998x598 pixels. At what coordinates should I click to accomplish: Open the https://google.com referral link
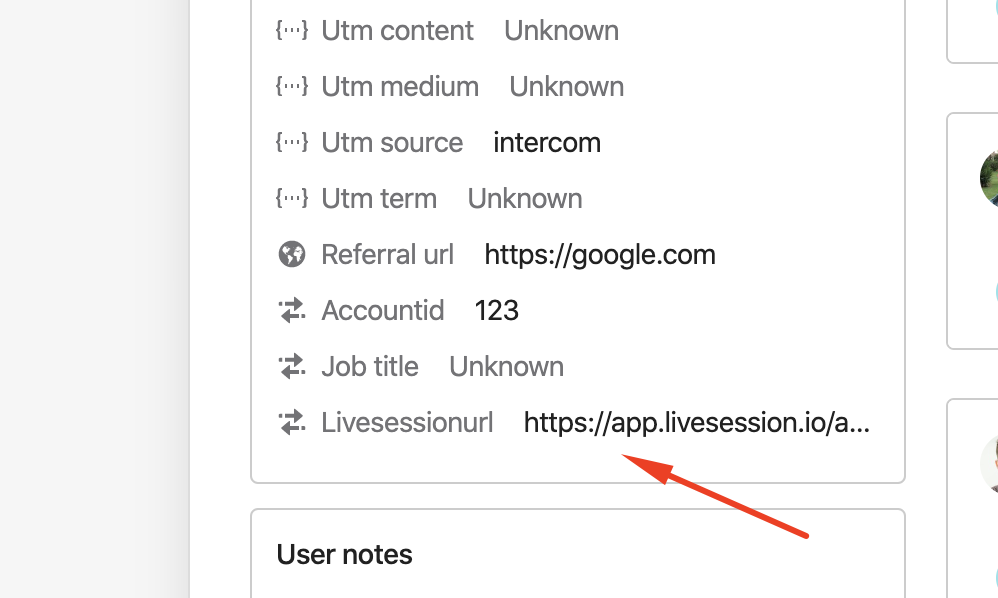(600, 255)
